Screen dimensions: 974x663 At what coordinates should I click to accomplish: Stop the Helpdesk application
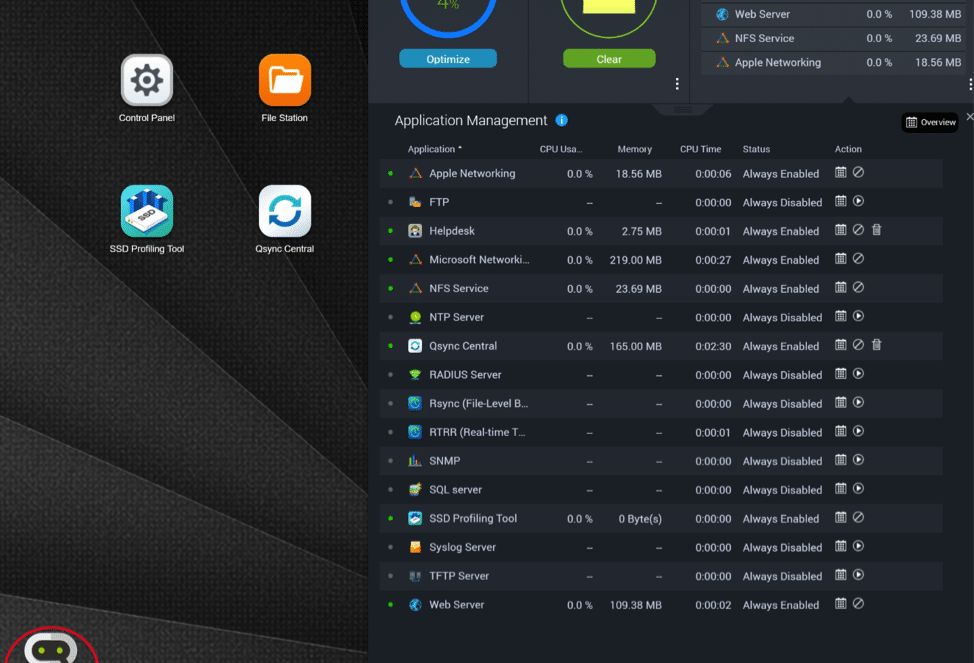tap(858, 230)
